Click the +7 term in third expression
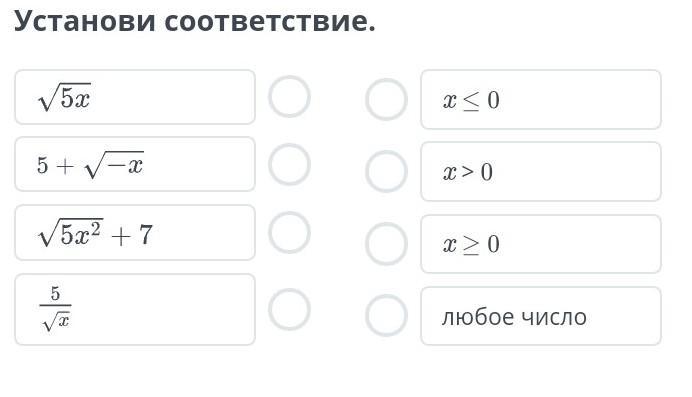This screenshot has height=397, width=692. [132, 235]
